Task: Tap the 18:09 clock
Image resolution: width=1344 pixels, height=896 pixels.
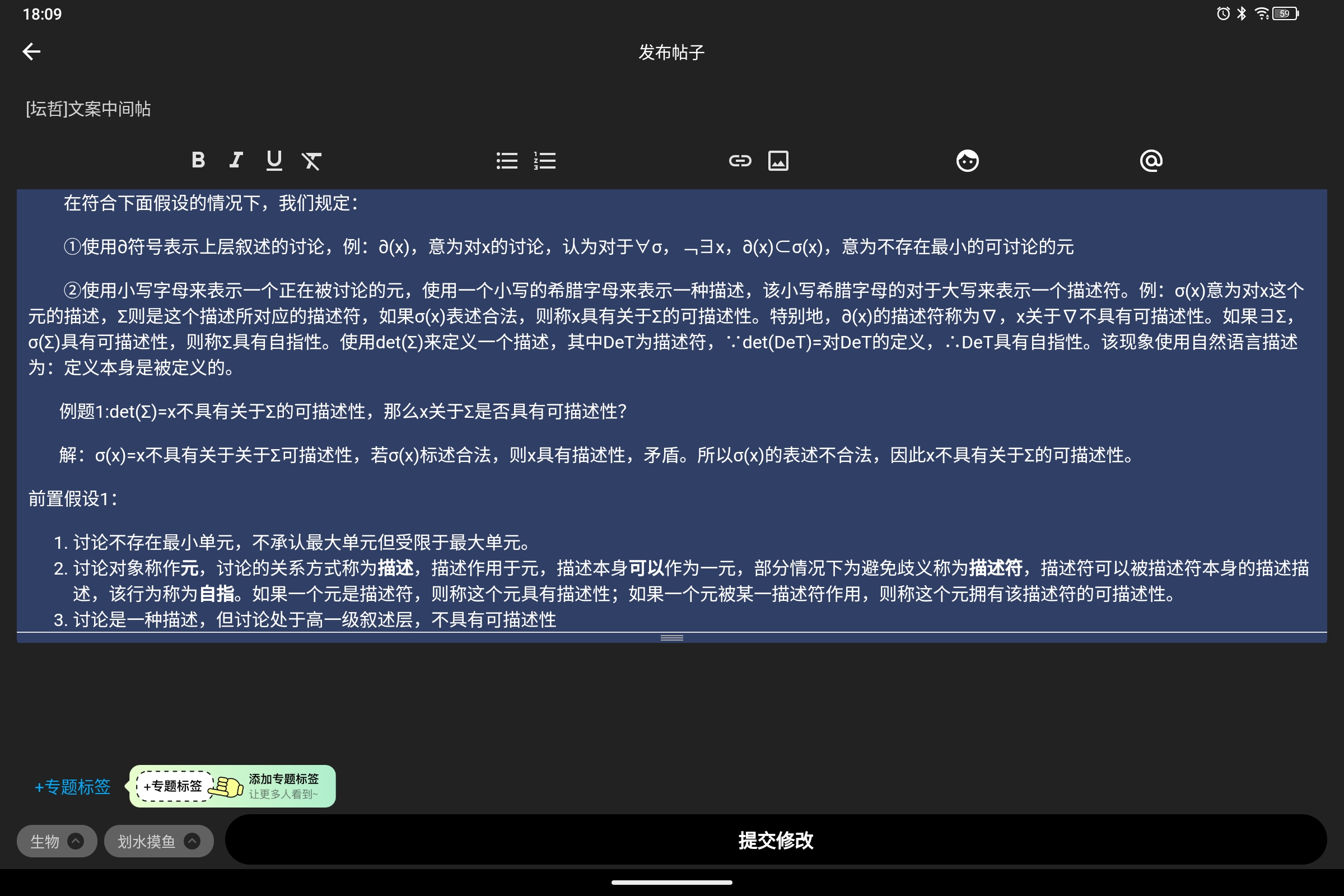Action: [x=43, y=13]
